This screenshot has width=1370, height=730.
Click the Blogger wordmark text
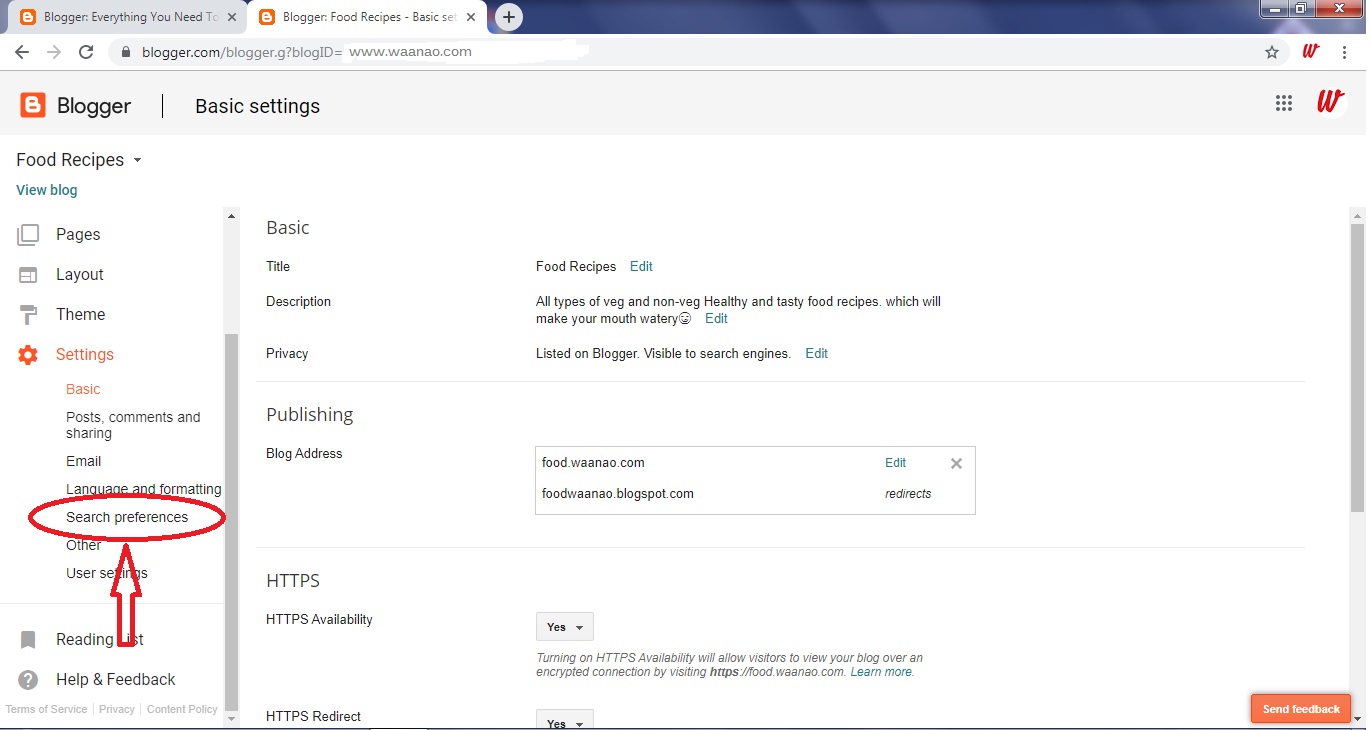[x=94, y=106]
